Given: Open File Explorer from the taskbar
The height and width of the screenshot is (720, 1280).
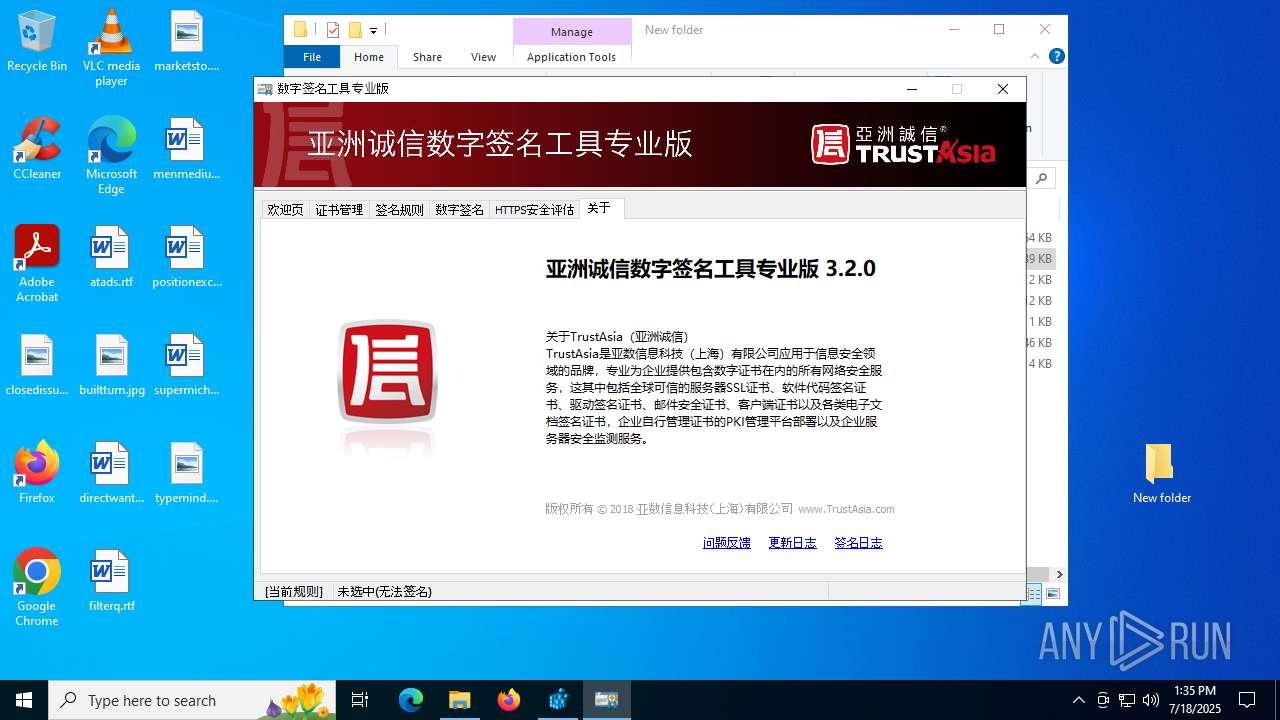Looking at the screenshot, I should click(x=459, y=700).
